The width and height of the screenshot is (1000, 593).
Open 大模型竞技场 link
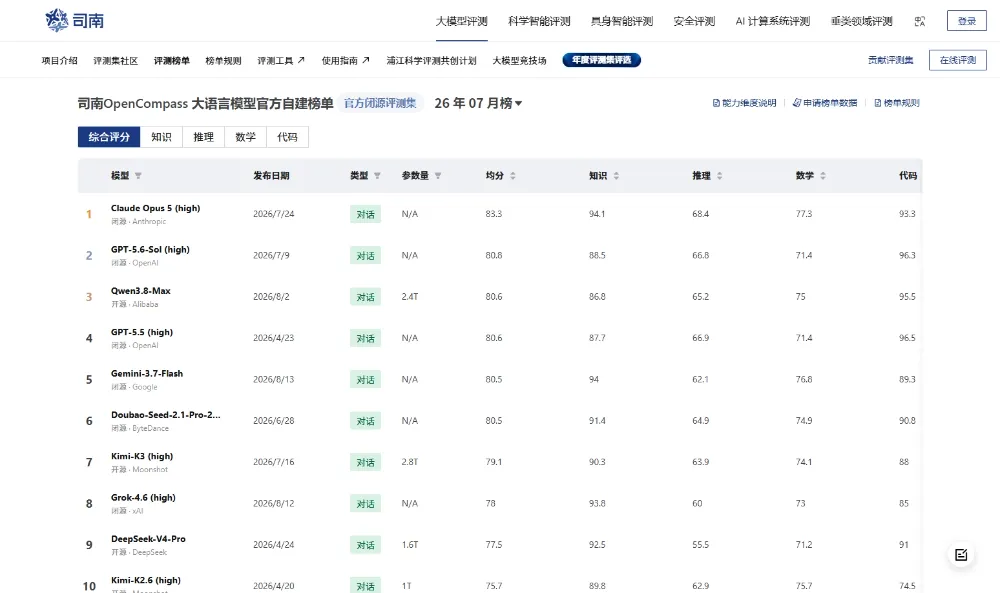point(519,61)
